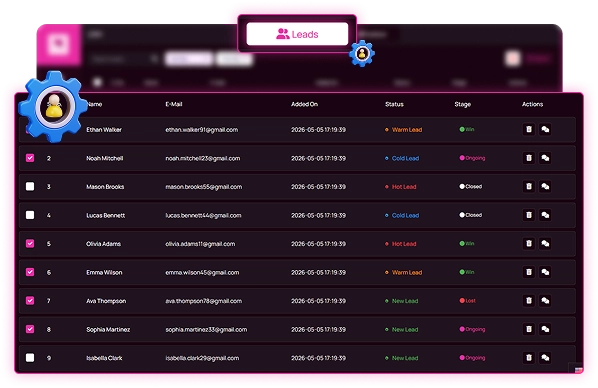598x388 pixels.
Task: Open chat icon in Lucas Bennett row
Action: pos(545,215)
